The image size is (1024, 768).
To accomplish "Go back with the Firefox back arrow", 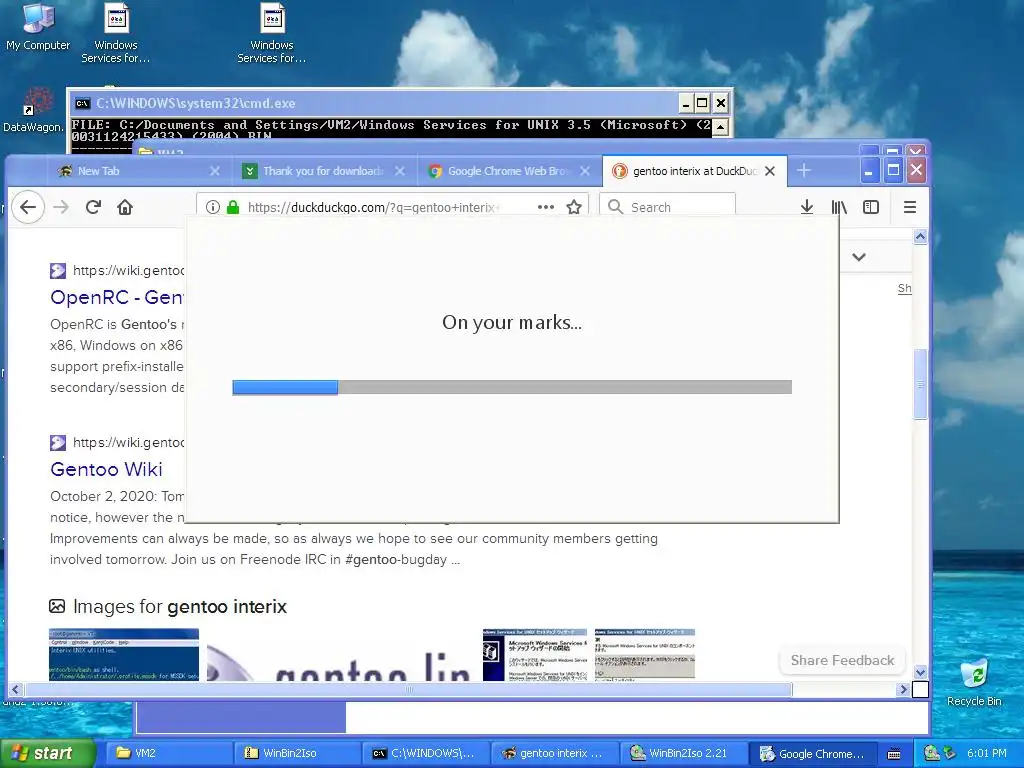I will pos(28,207).
